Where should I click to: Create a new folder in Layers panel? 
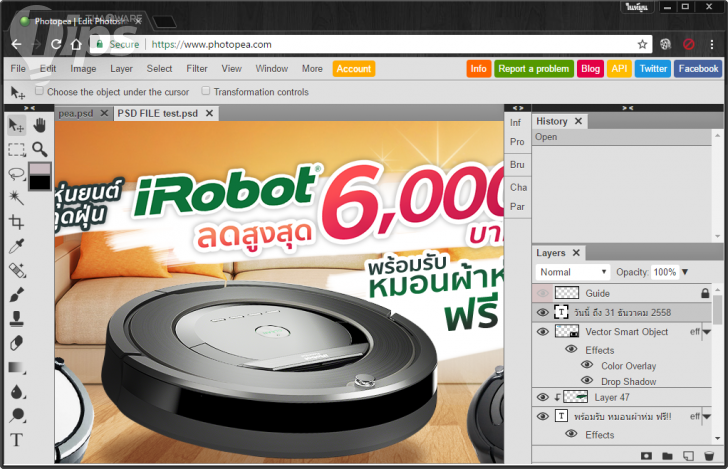[667, 456]
